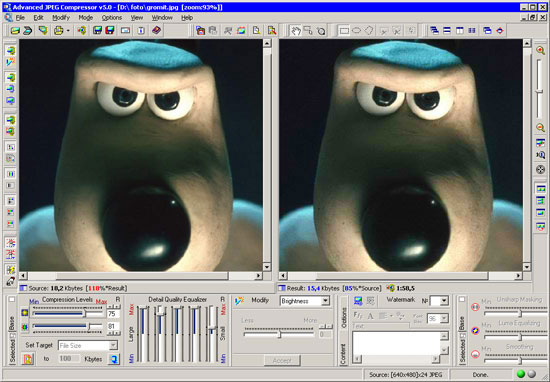This screenshot has height=382, width=550.
Task: Open the Edit menu
Action: 38,18
